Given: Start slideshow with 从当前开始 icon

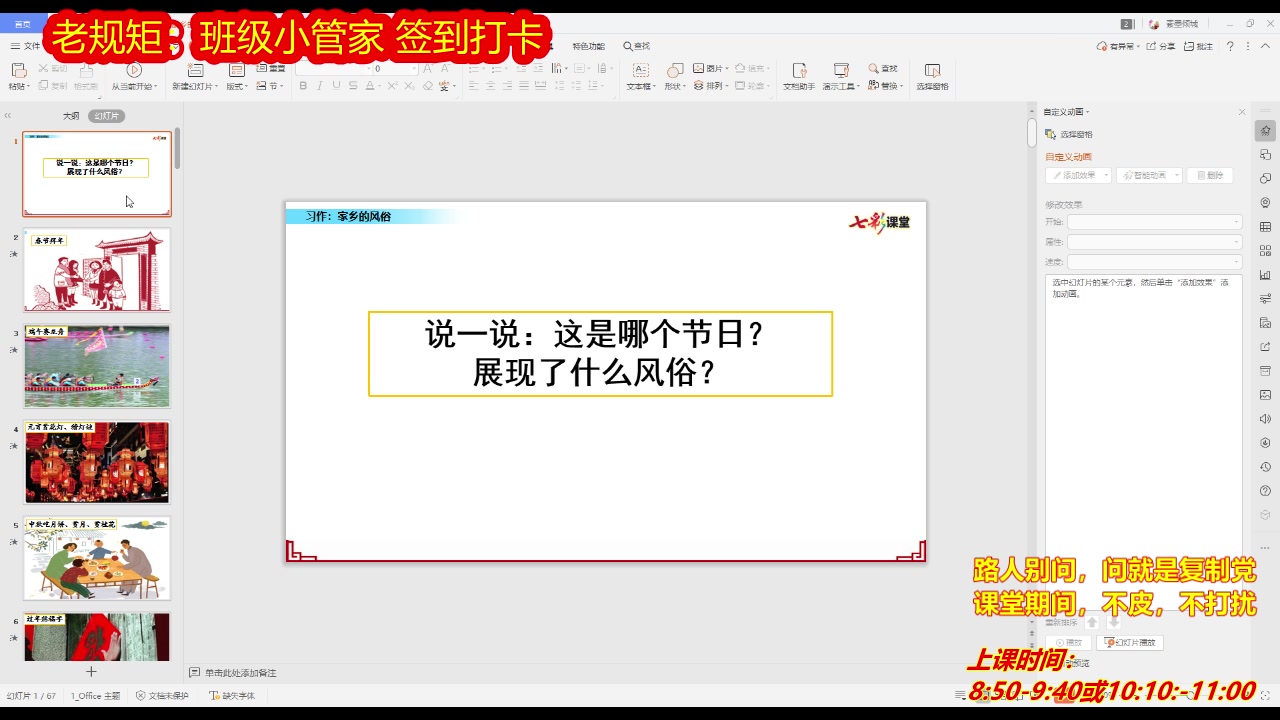Looking at the screenshot, I should click(135, 72).
